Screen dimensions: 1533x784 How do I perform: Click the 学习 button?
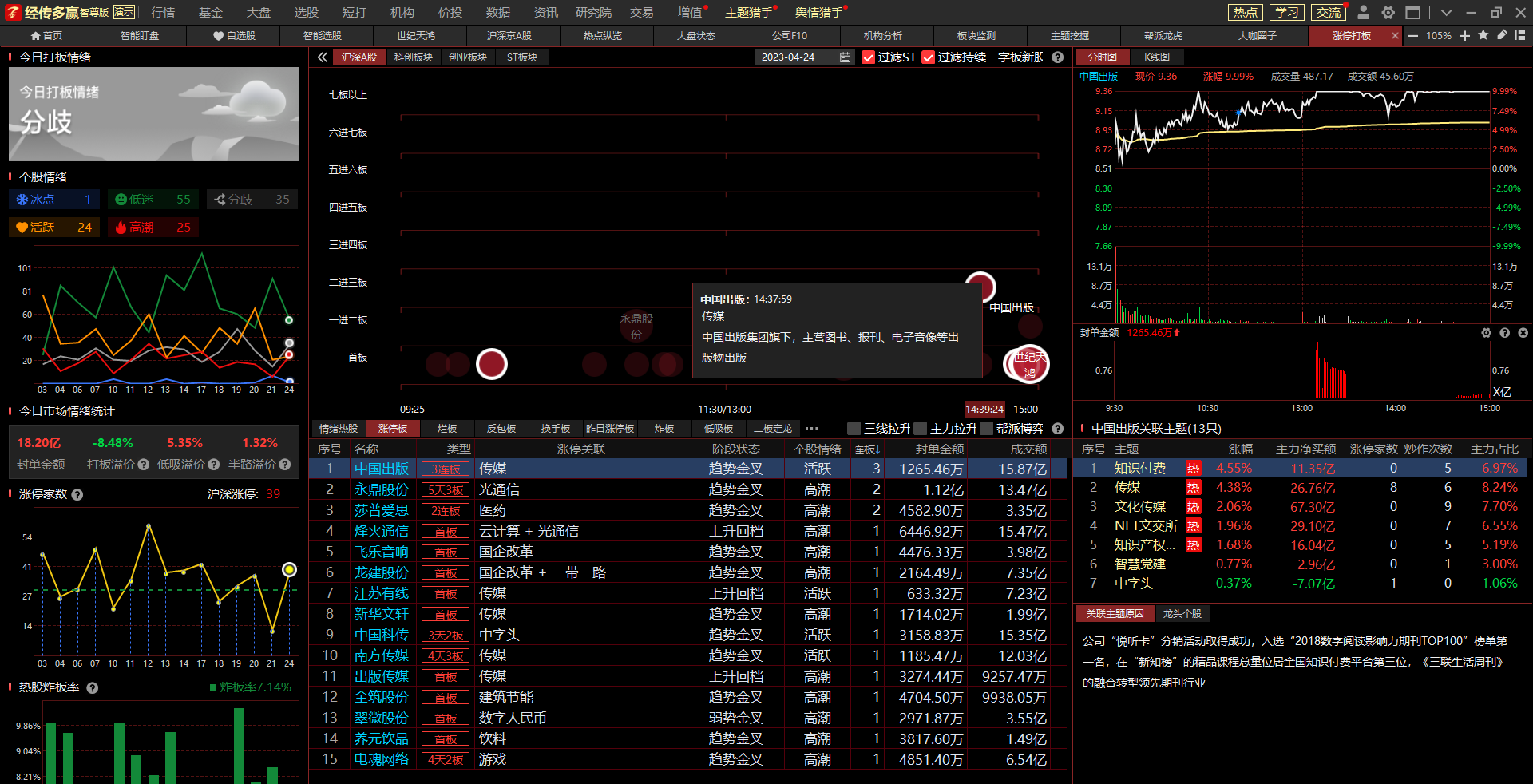[x=1286, y=12]
